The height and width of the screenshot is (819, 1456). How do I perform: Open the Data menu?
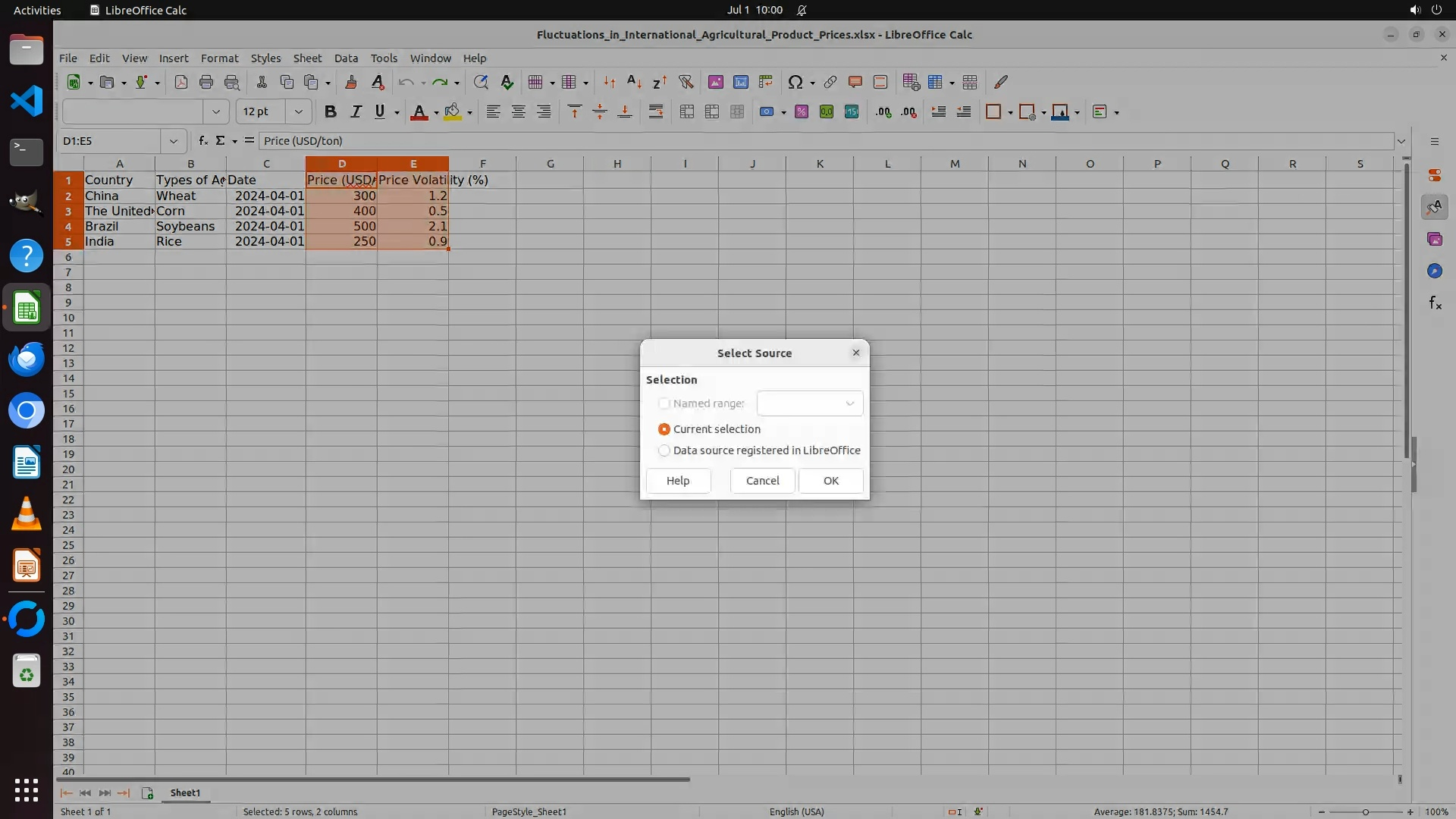pos(346,58)
